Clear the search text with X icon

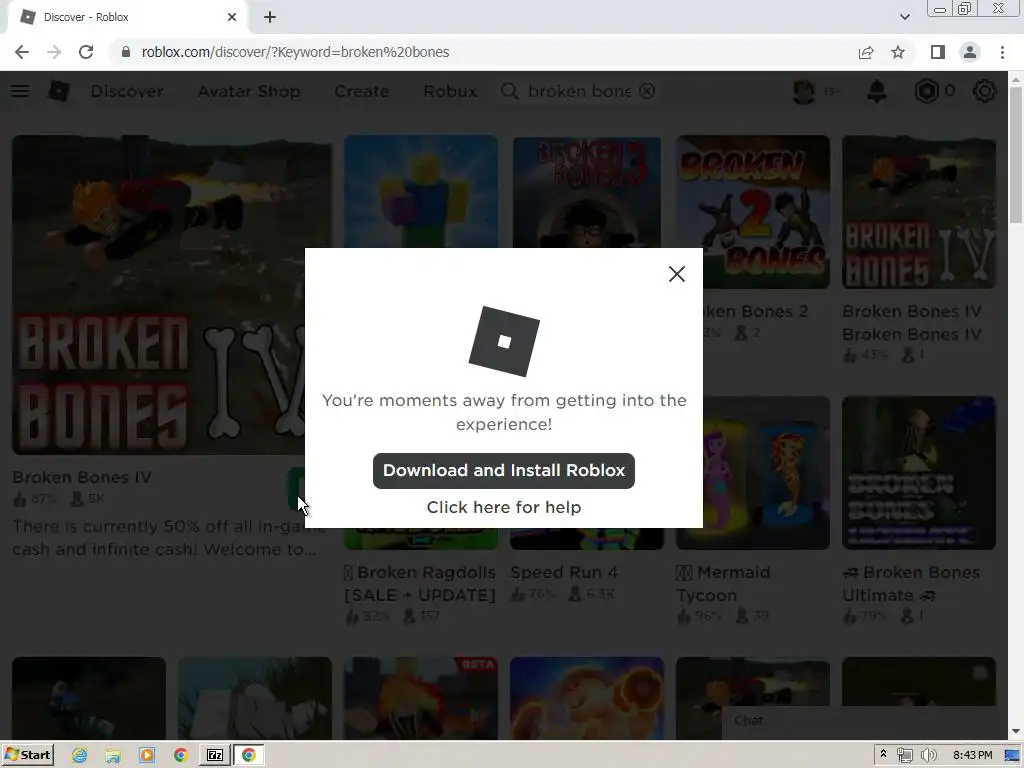[647, 91]
